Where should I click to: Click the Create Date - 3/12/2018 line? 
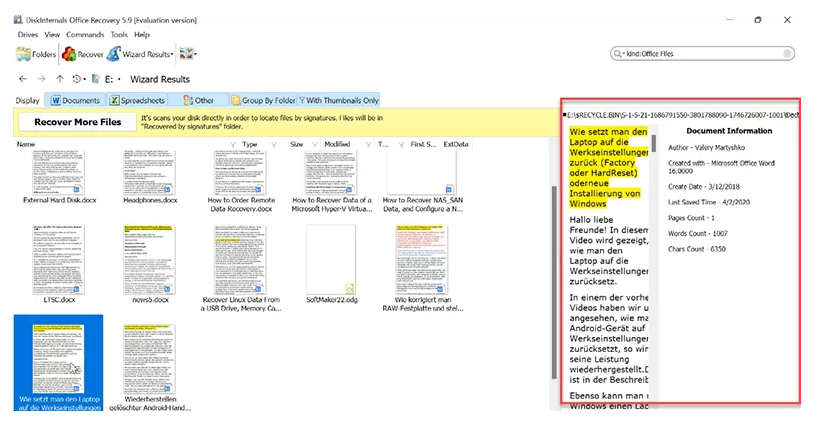coord(703,187)
